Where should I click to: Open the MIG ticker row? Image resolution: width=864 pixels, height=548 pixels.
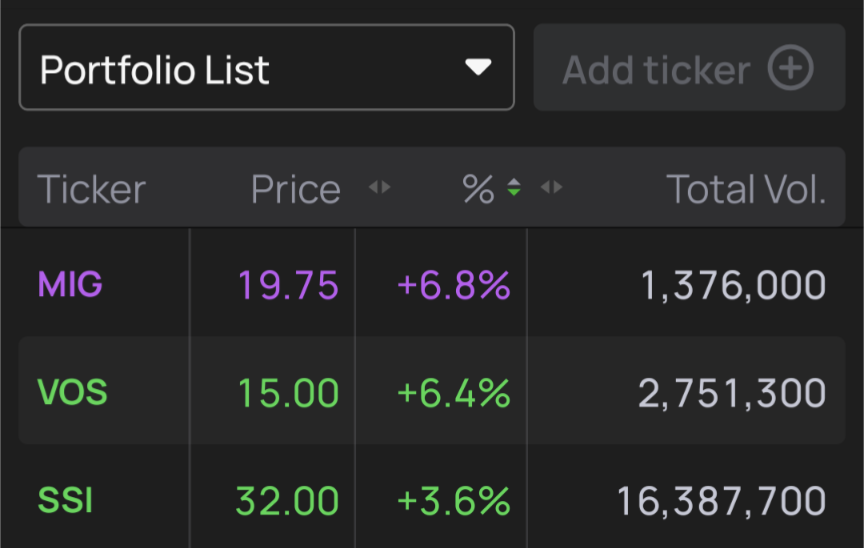coord(70,285)
